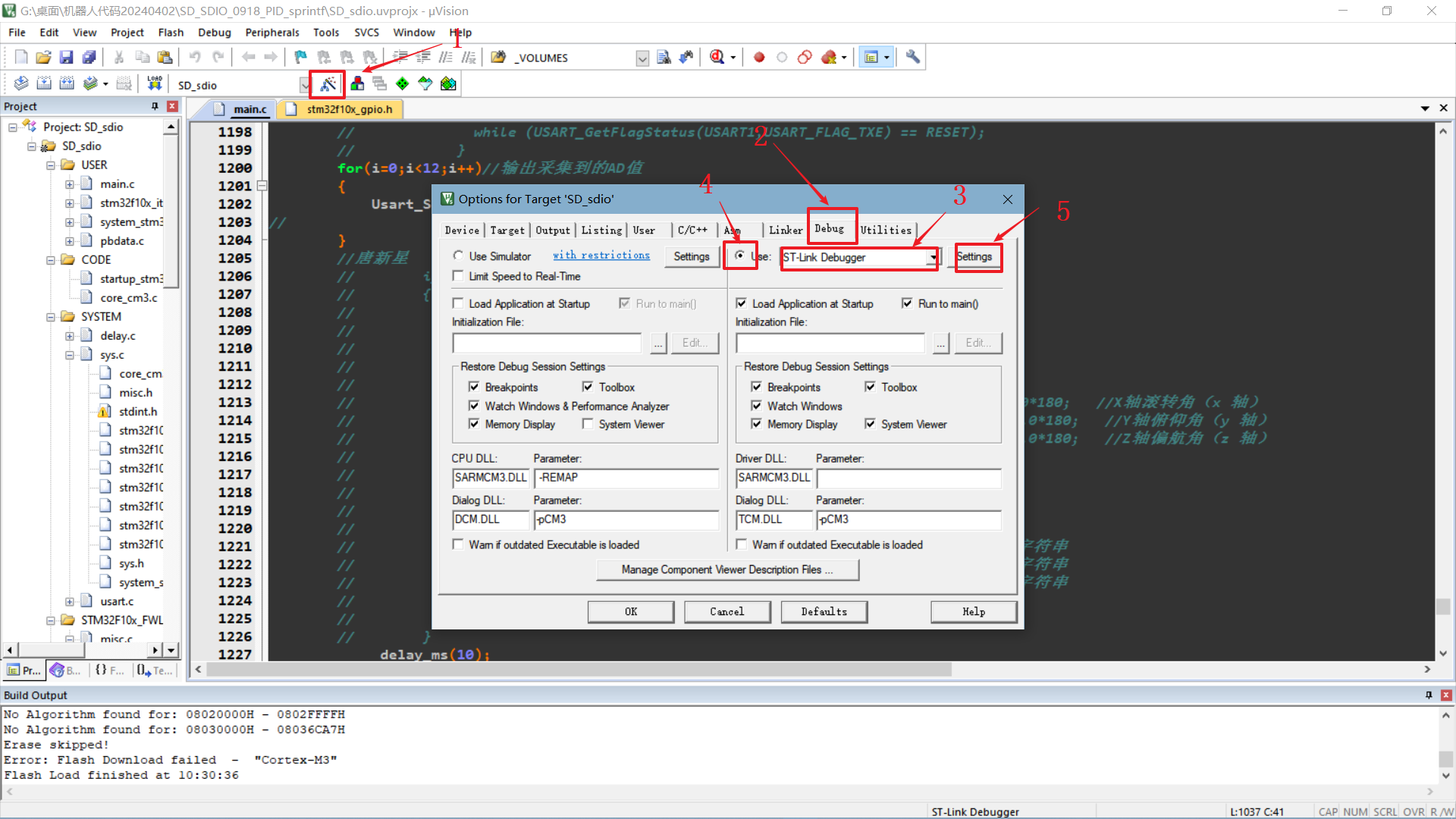Open Manage Run-Time Environment with the green diamond icon
Image resolution: width=1456 pixels, height=819 pixels.
(403, 83)
